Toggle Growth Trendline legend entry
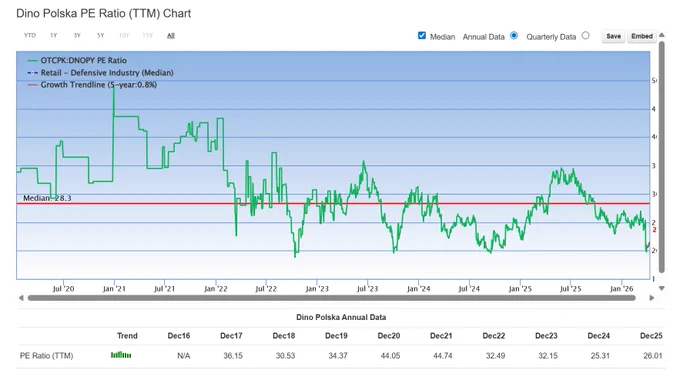The height and width of the screenshot is (380, 680). point(92,85)
